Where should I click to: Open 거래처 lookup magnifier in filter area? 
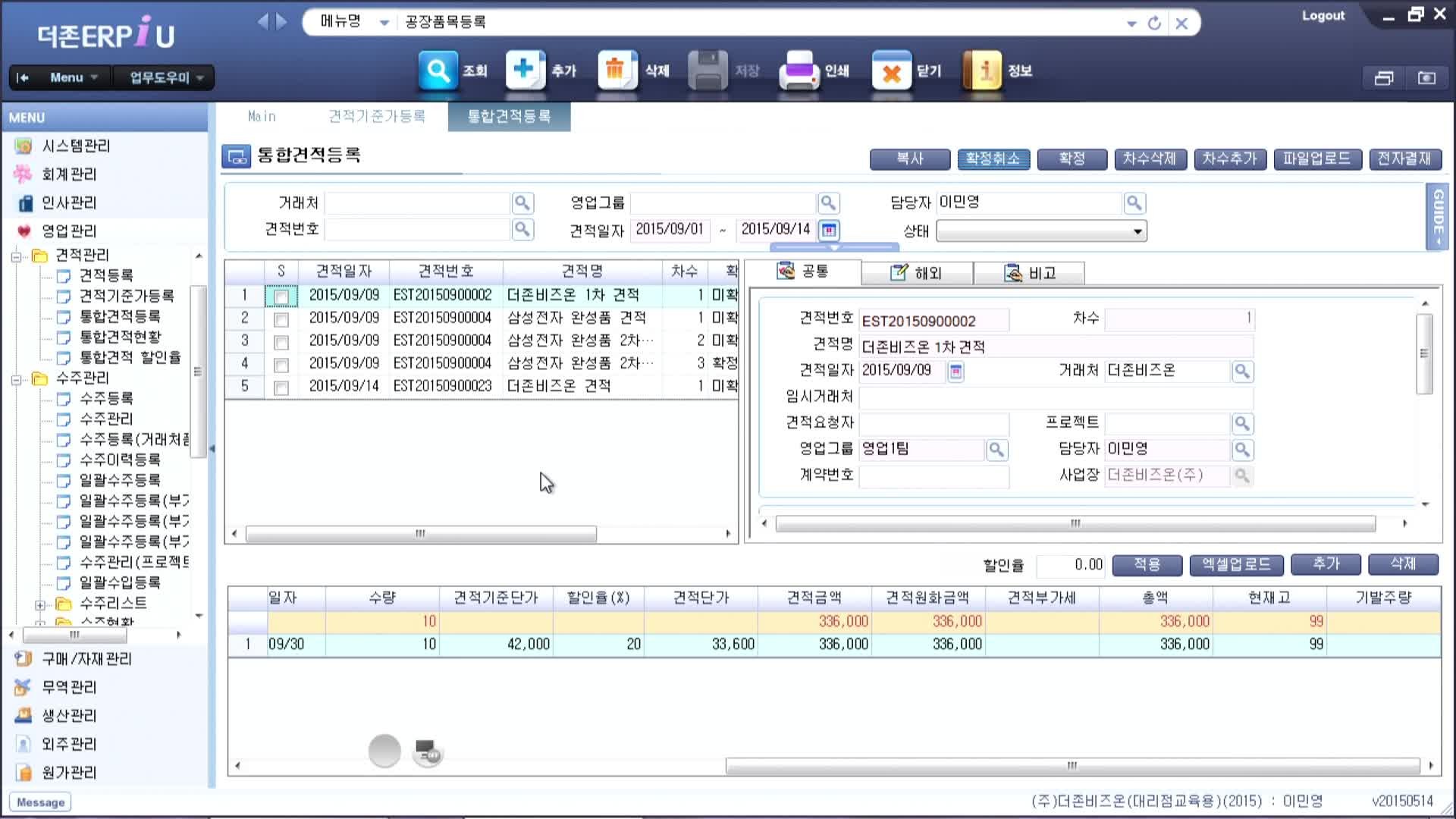click(x=522, y=203)
